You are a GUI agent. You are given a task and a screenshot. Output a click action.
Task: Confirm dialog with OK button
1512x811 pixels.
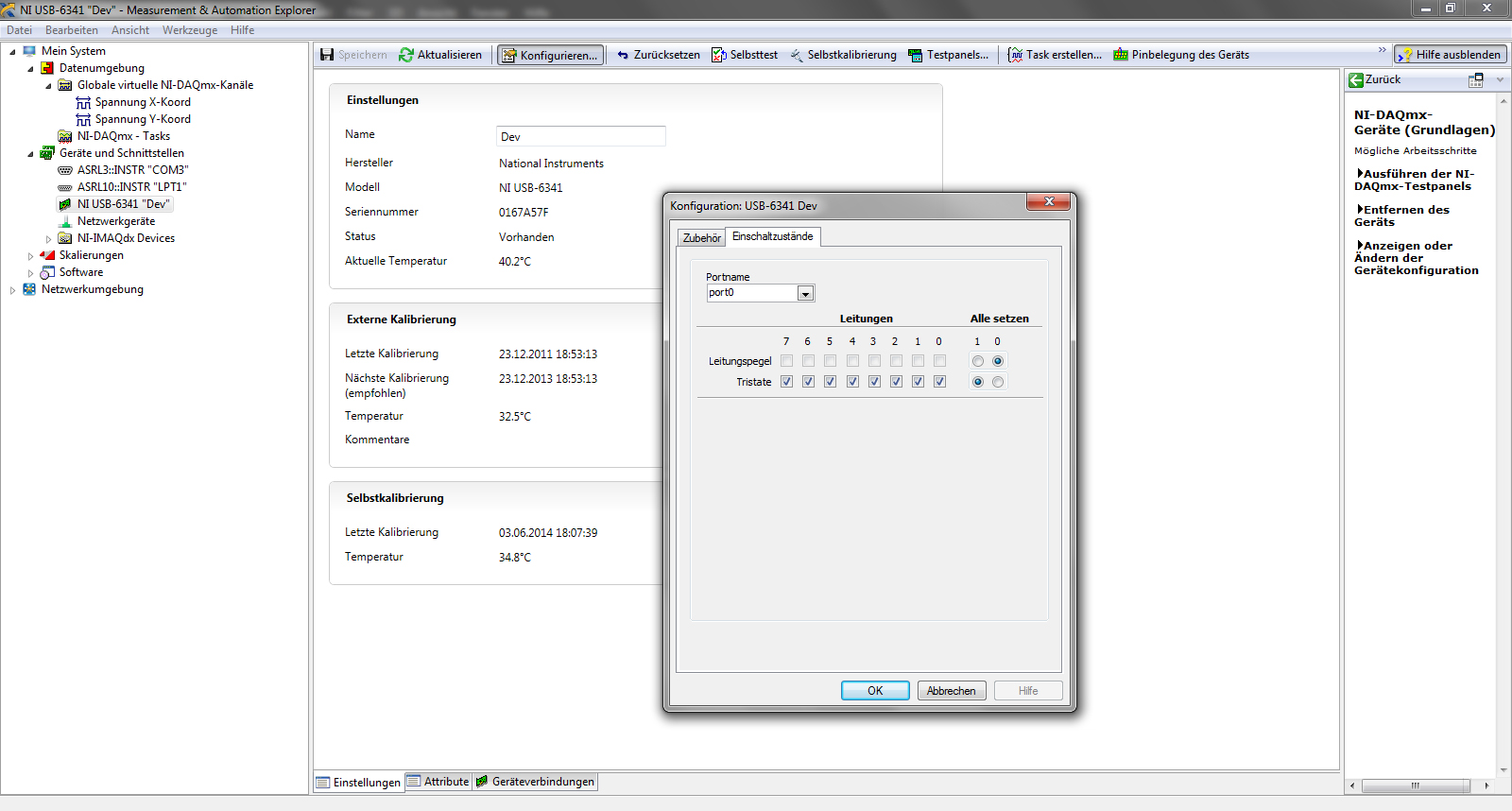875,691
